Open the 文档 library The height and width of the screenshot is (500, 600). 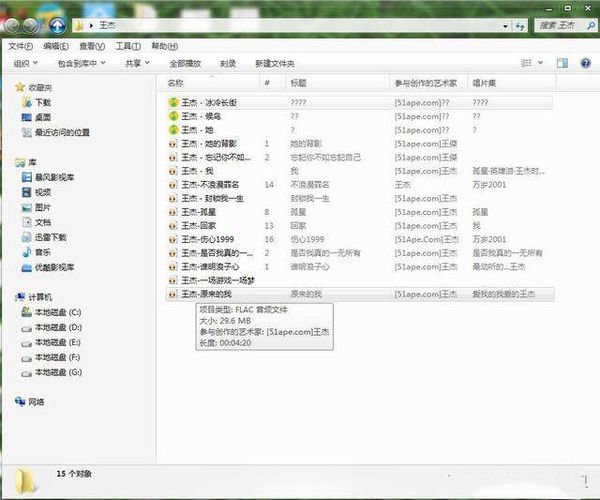(37, 222)
